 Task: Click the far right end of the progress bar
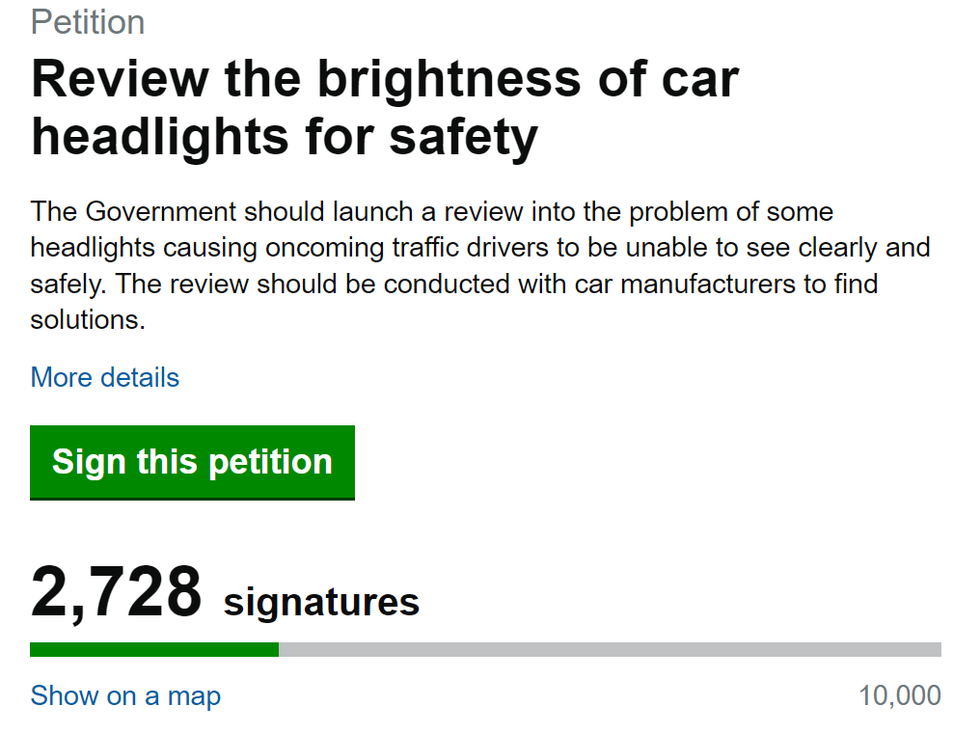click(x=937, y=650)
